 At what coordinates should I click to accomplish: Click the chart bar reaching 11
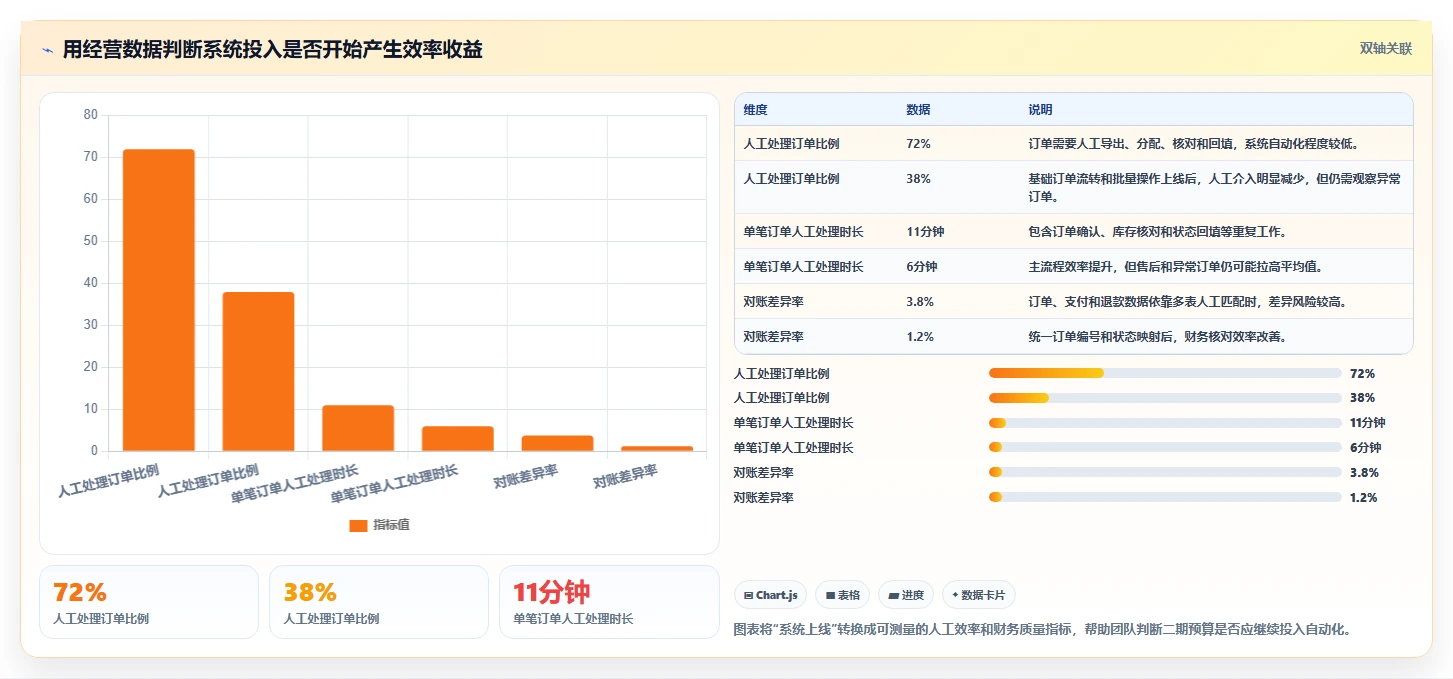click(x=358, y=428)
